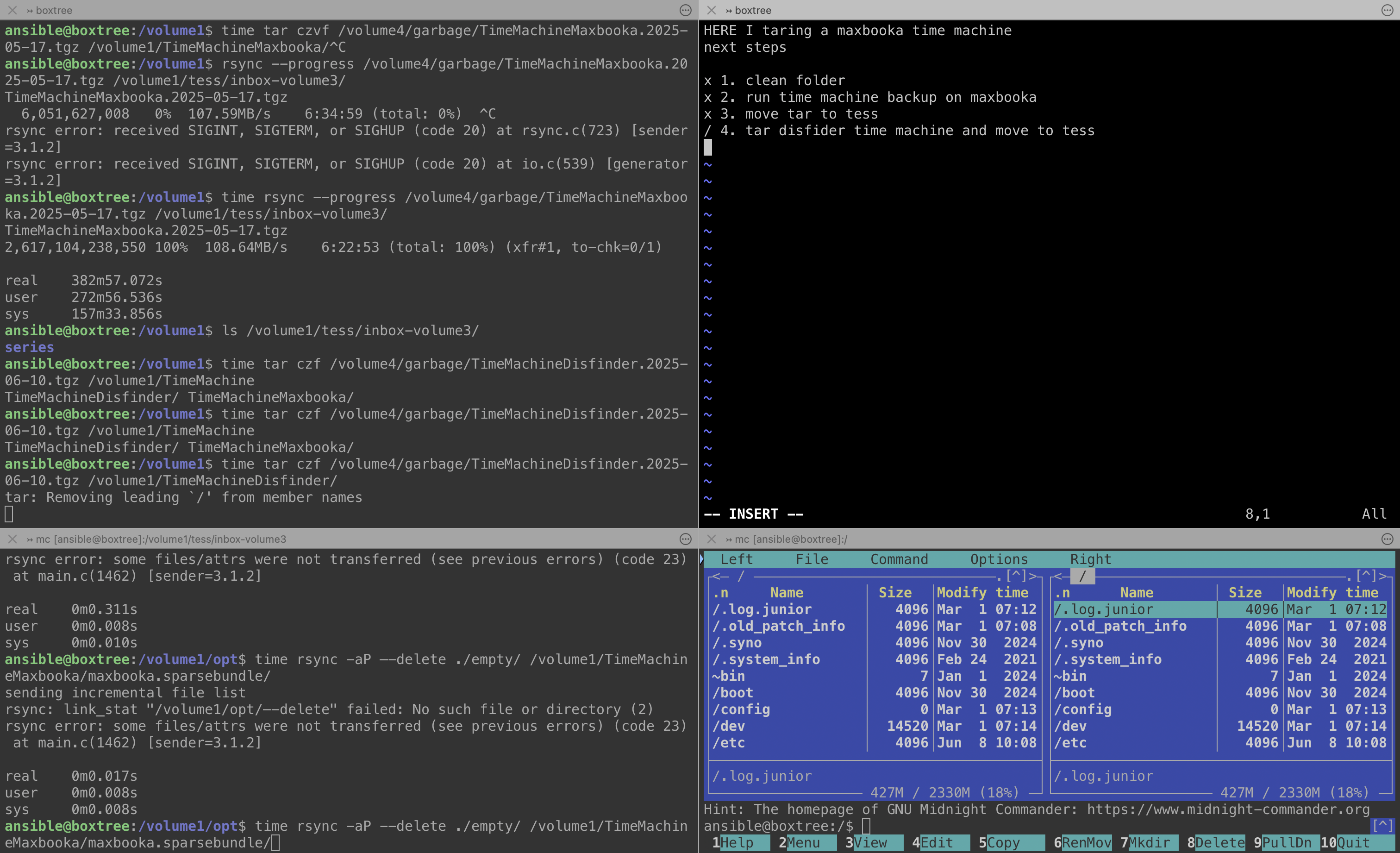The height and width of the screenshot is (853, 1400).
Task: Click the < history arrow in the left panel header
Action: (x=717, y=576)
